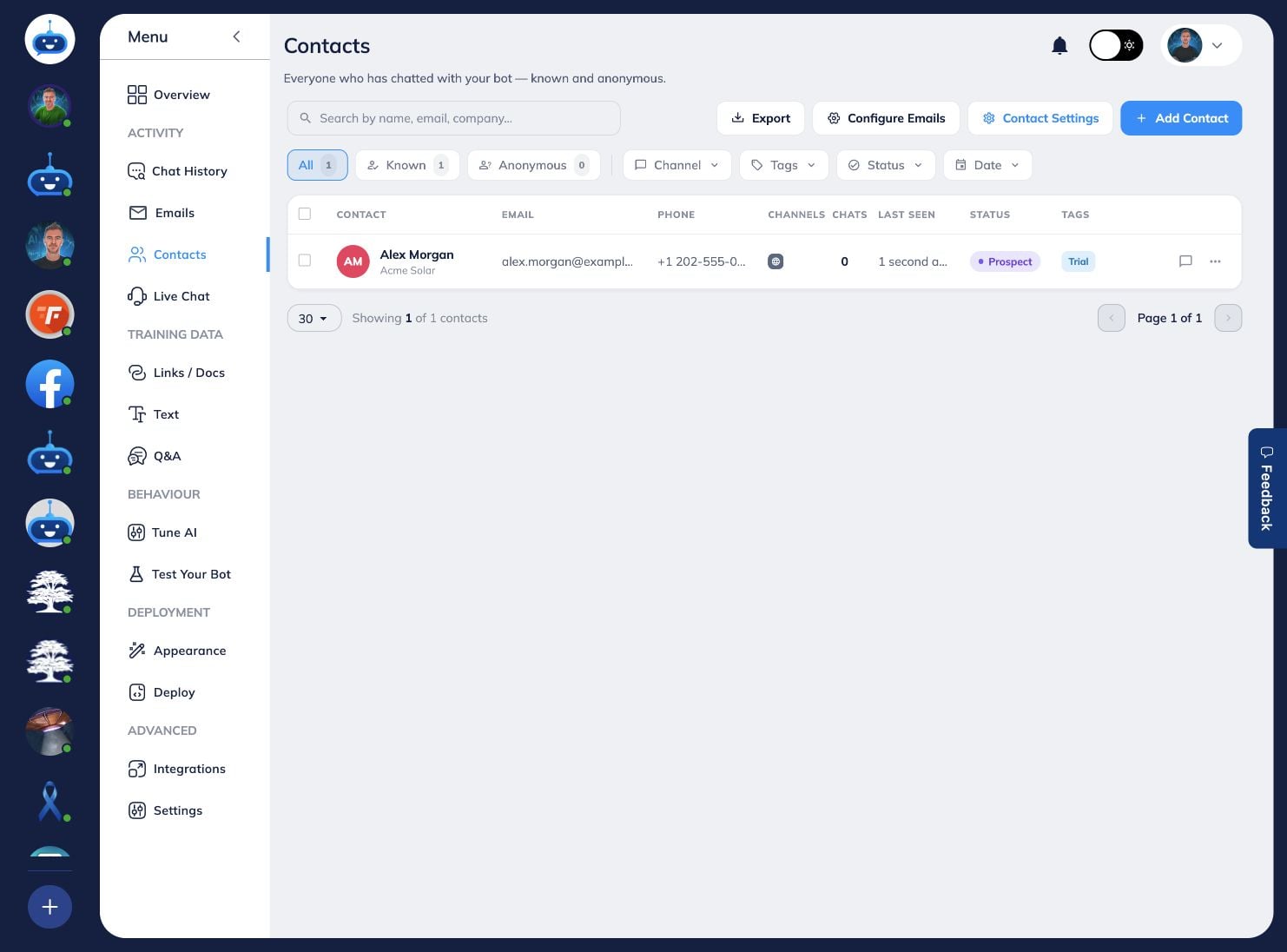Select the Facebook bot avatar
The height and width of the screenshot is (952, 1287).
[49, 384]
